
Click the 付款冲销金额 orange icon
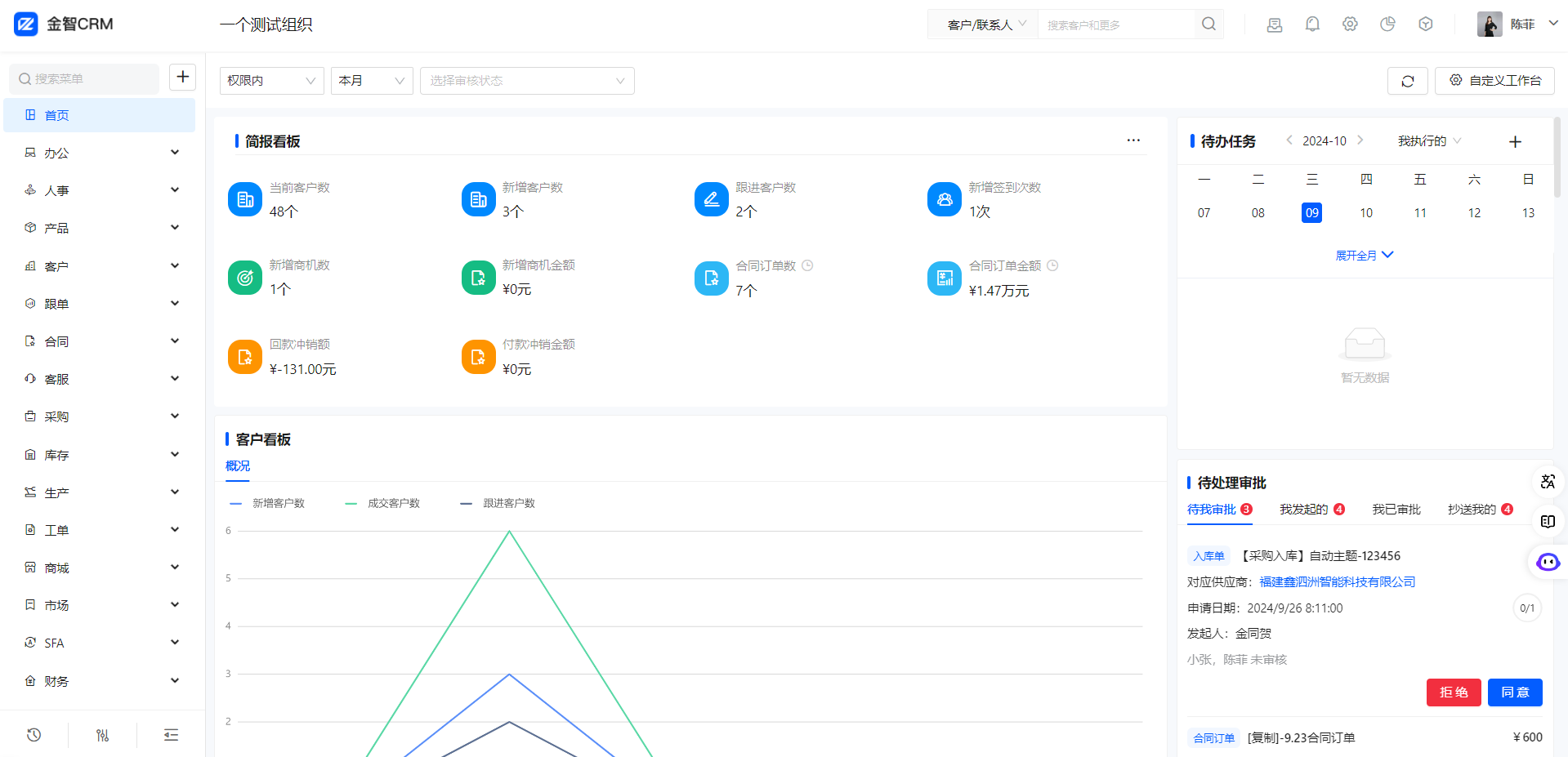(x=479, y=357)
